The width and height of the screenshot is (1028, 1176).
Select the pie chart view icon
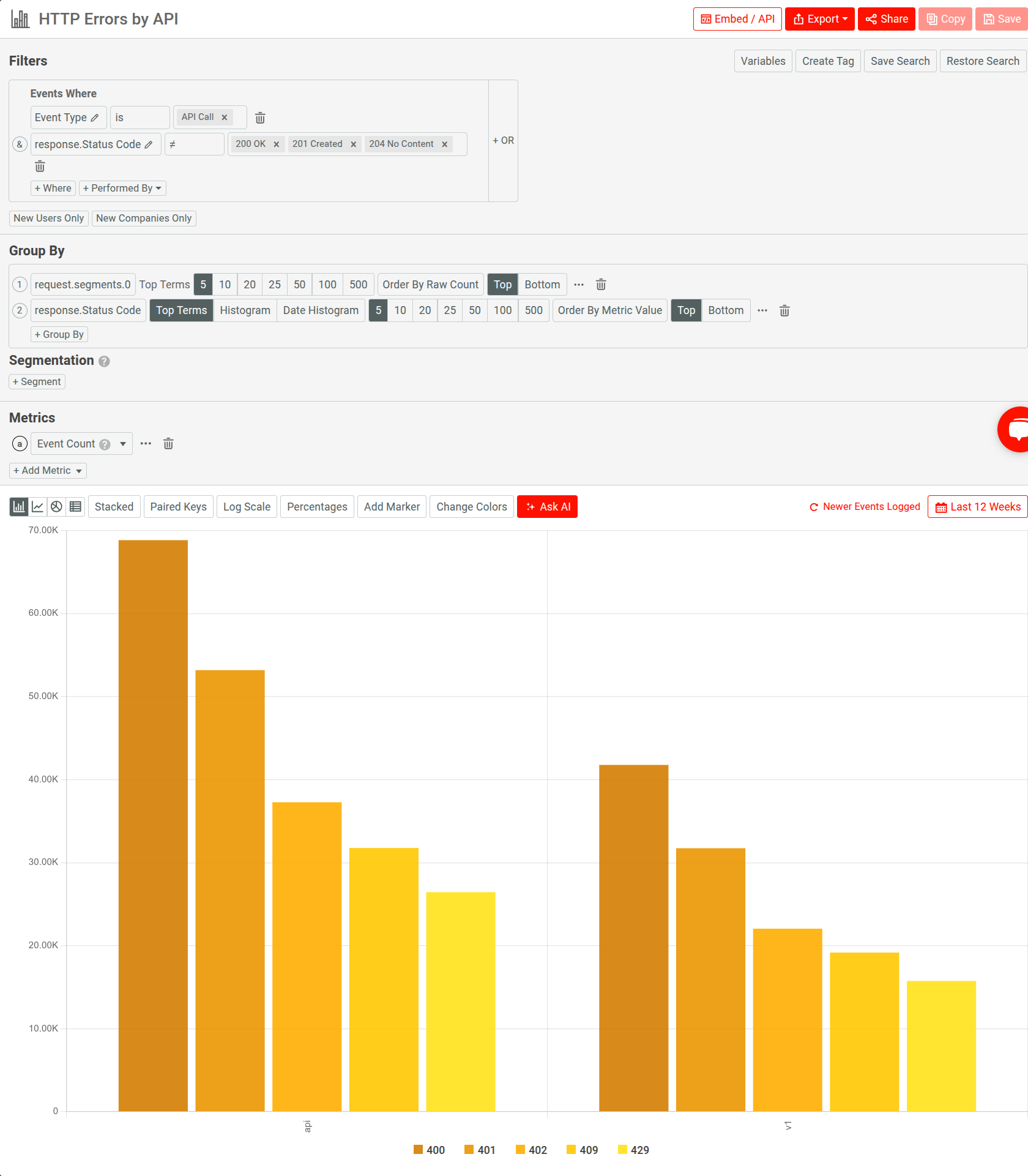click(x=56, y=506)
